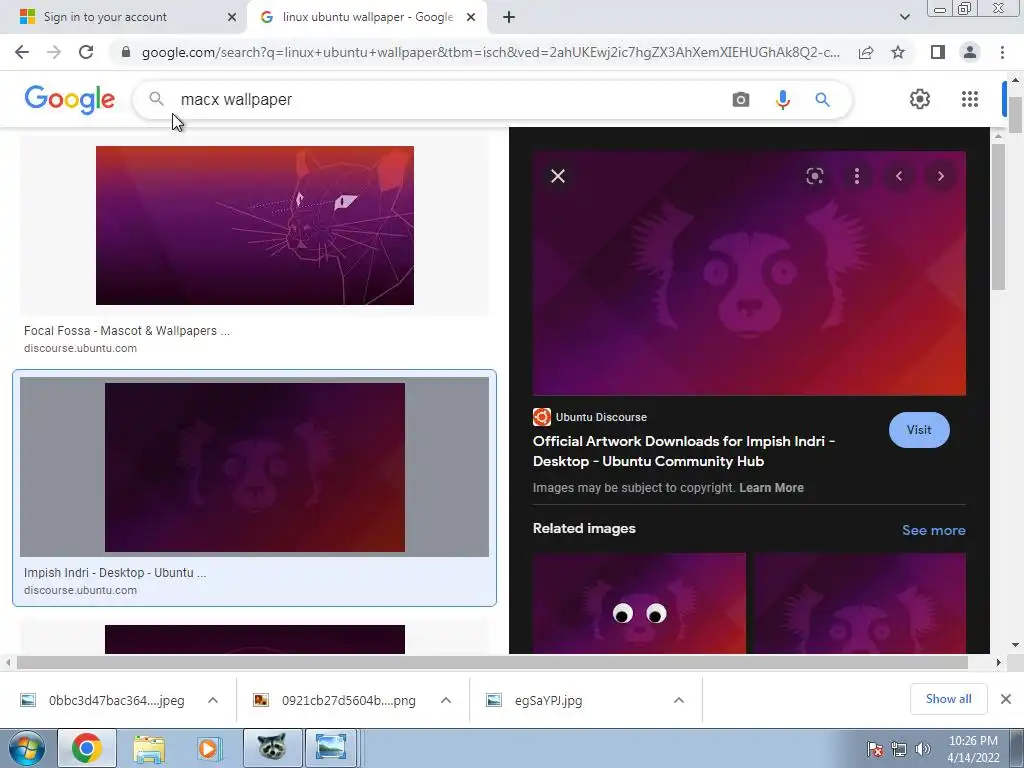
Task: Open Official Artwork Downloads for Impish Indri title
Action: pos(684,451)
